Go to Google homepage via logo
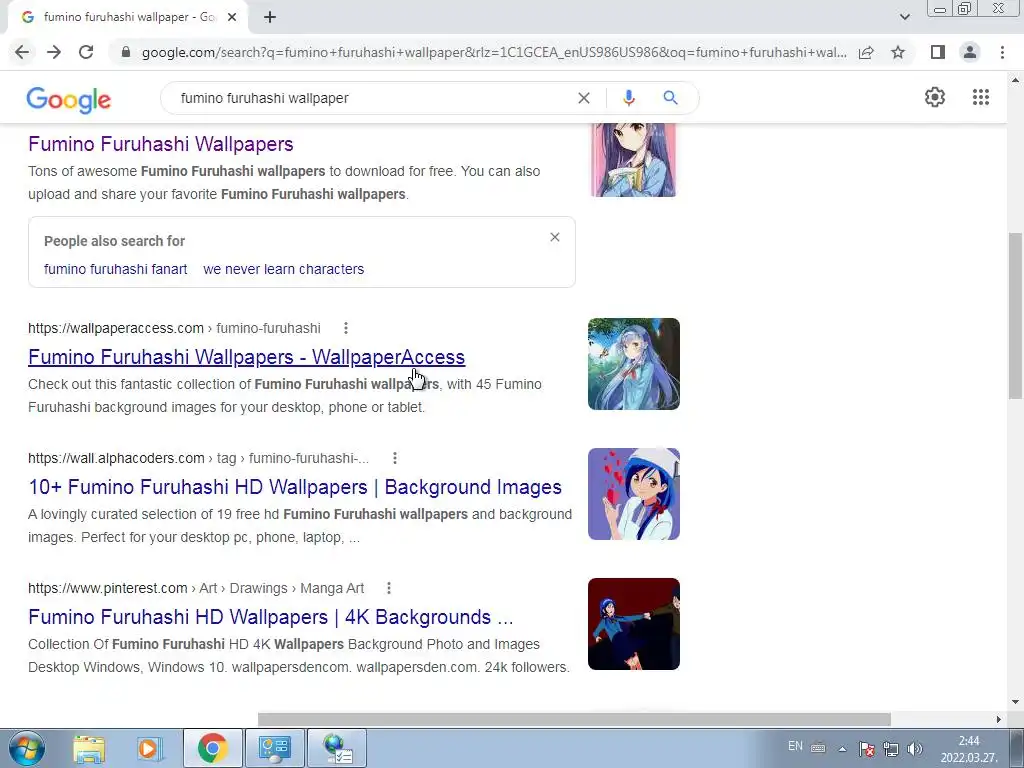Screen dimensions: 1024x768 coord(69,99)
